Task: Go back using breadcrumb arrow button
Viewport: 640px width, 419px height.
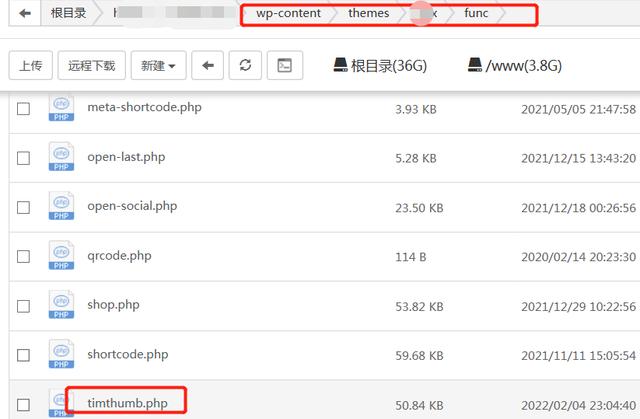Action: [25, 13]
